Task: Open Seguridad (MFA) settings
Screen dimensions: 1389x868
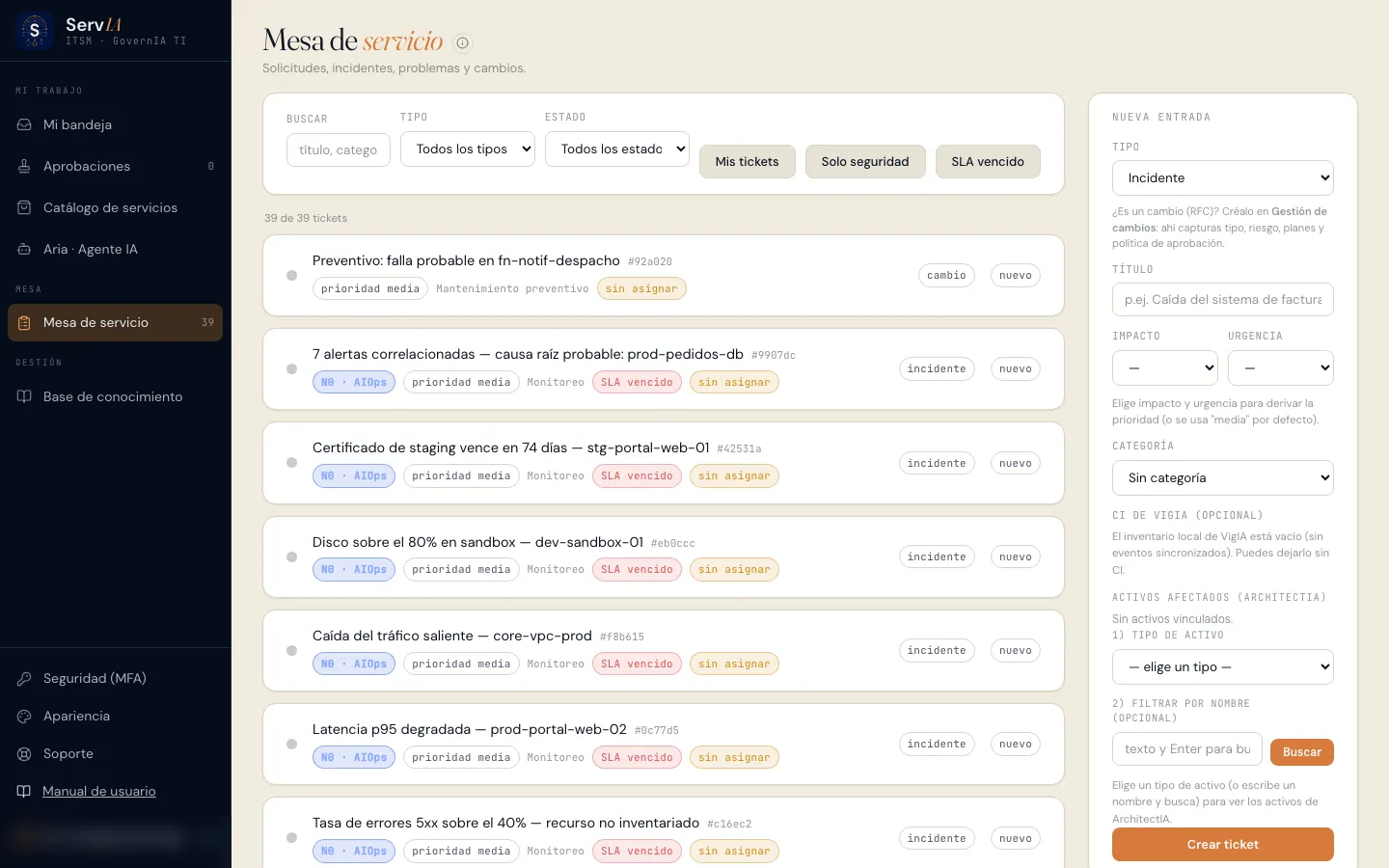Action: [x=116, y=678]
